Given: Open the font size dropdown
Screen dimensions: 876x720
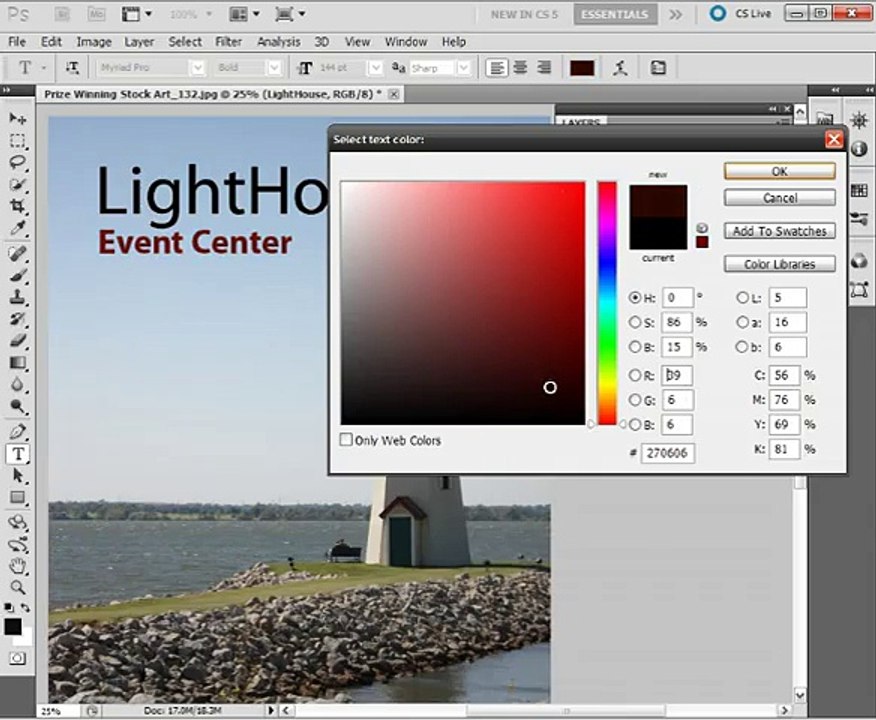Looking at the screenshot, I should (376, 68).
